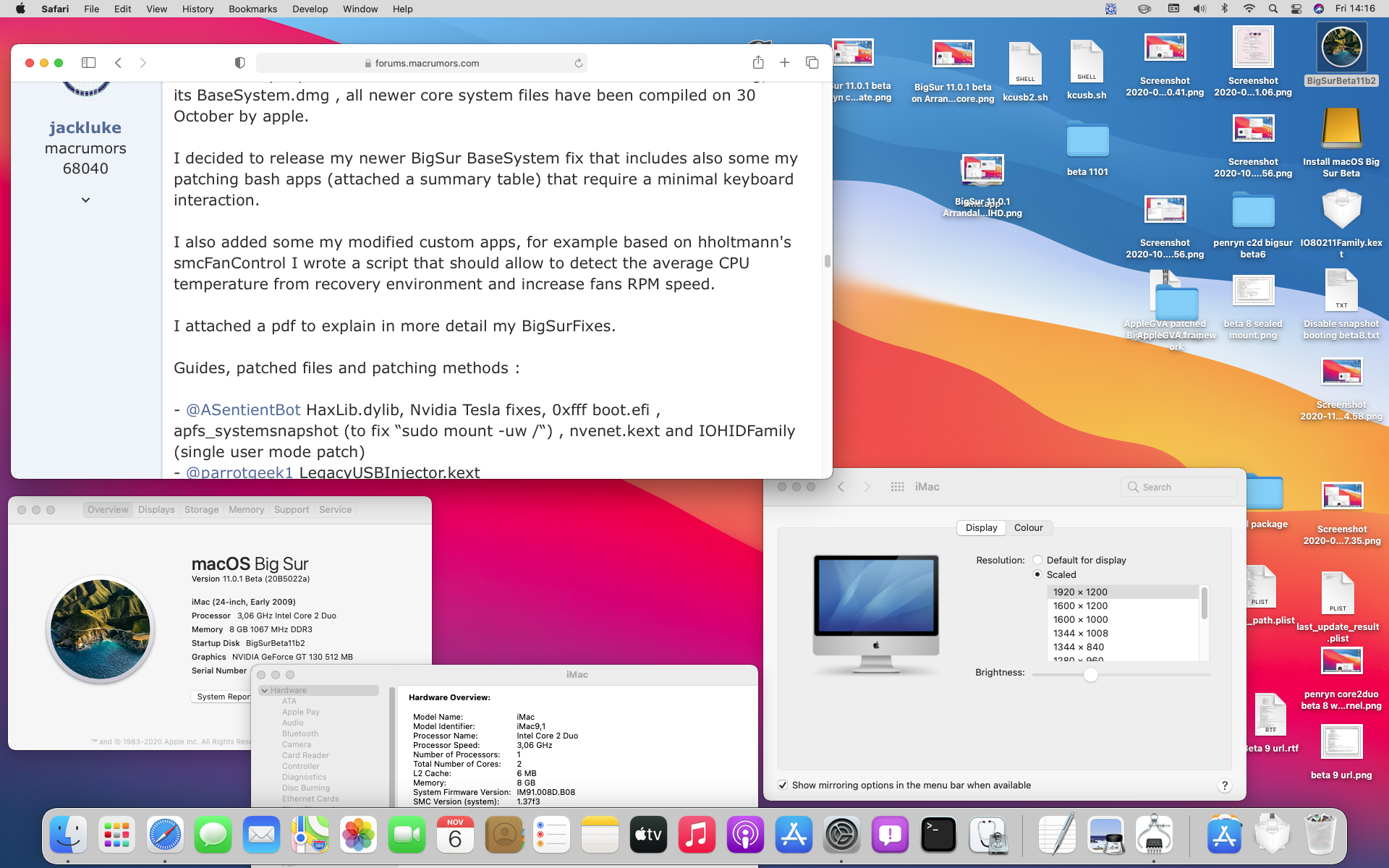Open Terminal from the Dock
This screenshot has width=1389, height=868.
(938, 835)
